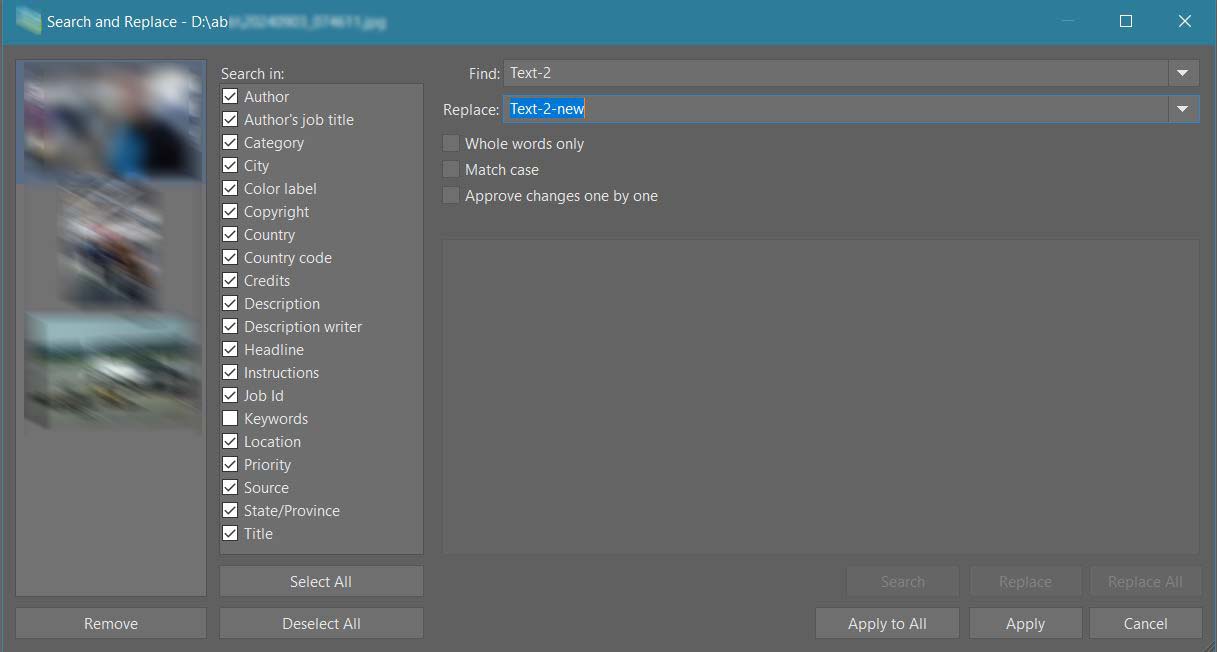Toggle the Description checkbox
Image resolution: width=1217 pixels, height=652 pixels.
coord(230,304)
